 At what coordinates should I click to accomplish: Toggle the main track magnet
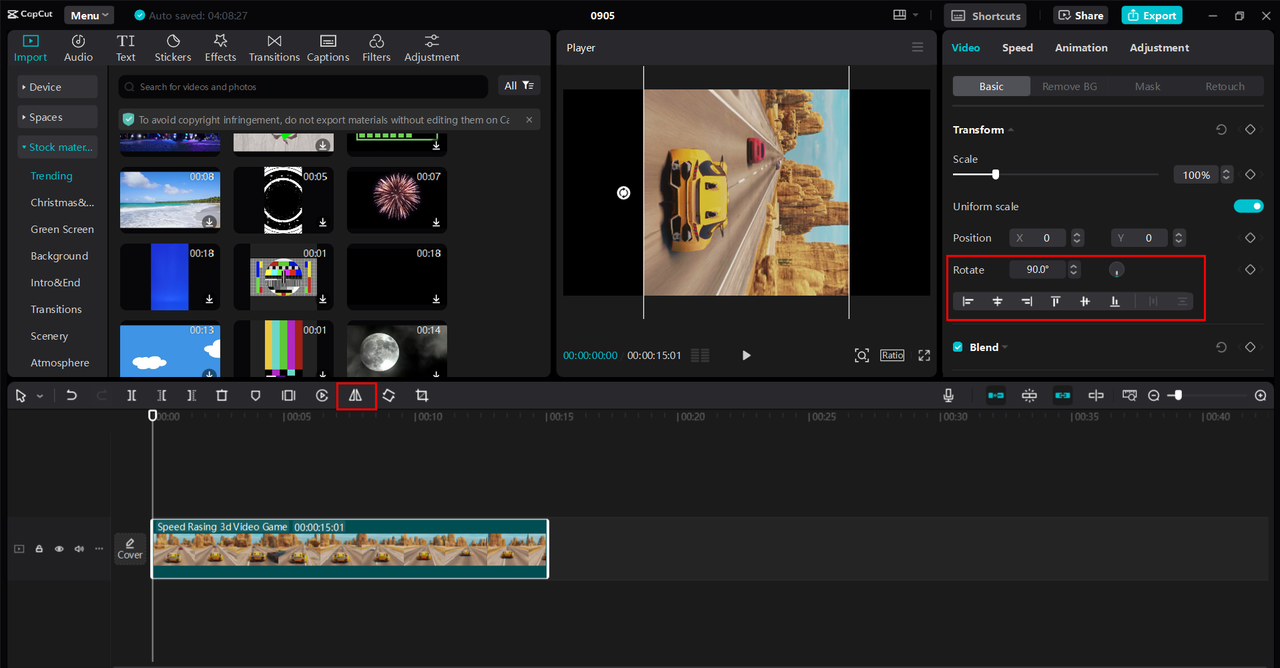[996, 396]
